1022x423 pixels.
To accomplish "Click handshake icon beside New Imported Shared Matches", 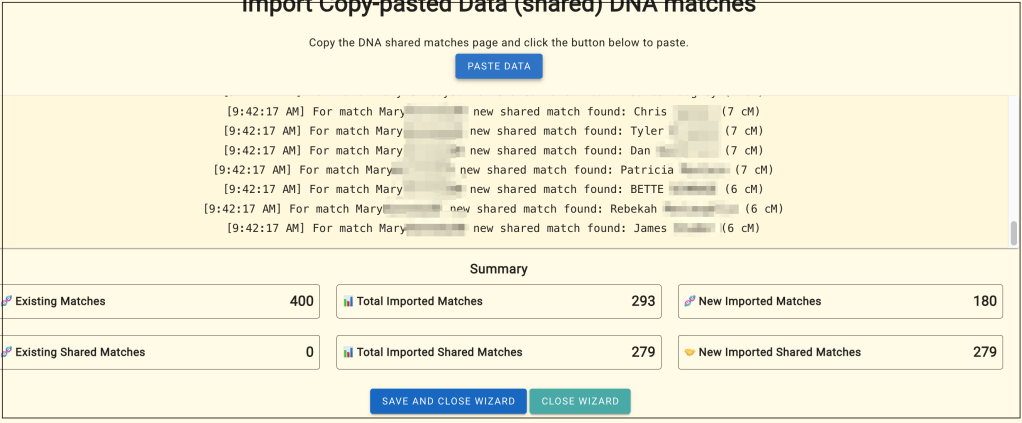I will (x=688, y=352).
